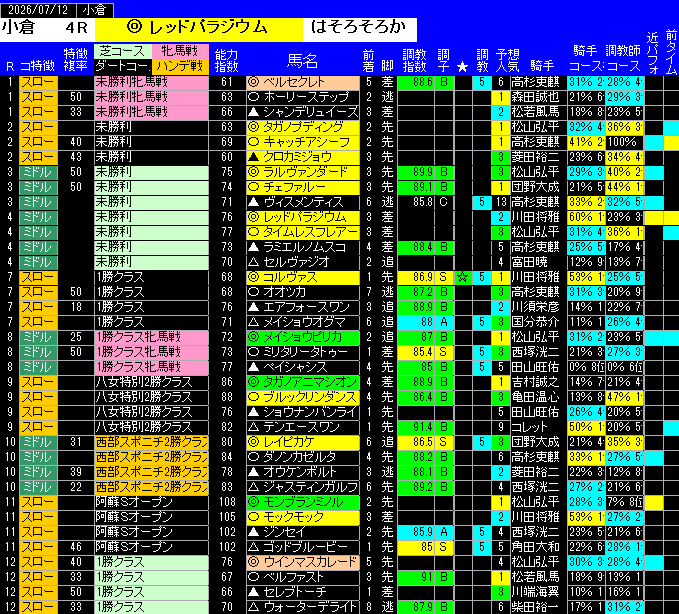Image resolution: width=679 pixels, height=614 pixels.
Task: Select horse レイピカケ
Action: tap(303, 442)
